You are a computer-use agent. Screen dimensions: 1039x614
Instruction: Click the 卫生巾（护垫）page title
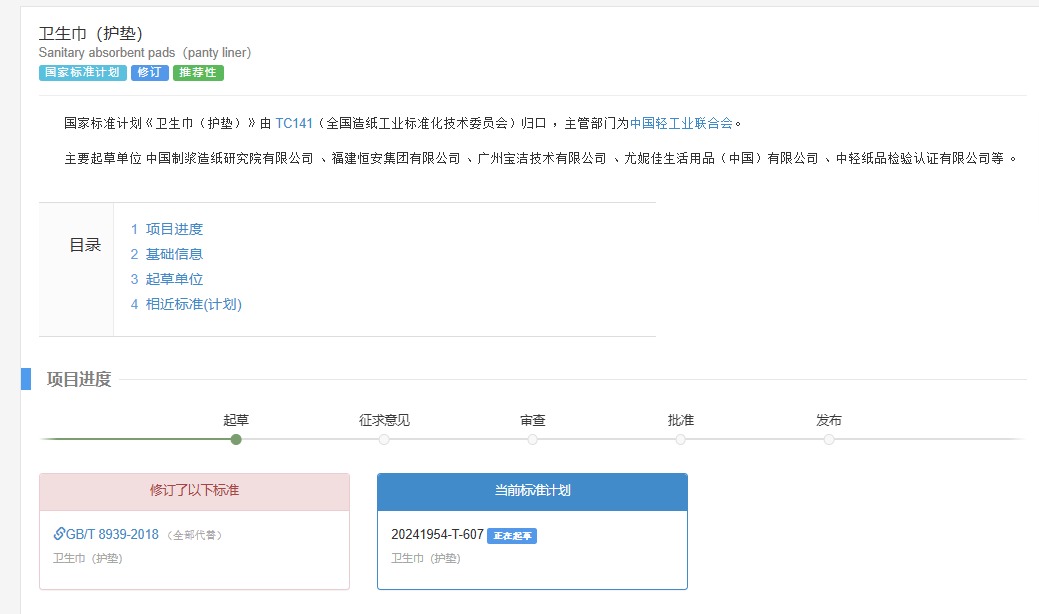91,33
